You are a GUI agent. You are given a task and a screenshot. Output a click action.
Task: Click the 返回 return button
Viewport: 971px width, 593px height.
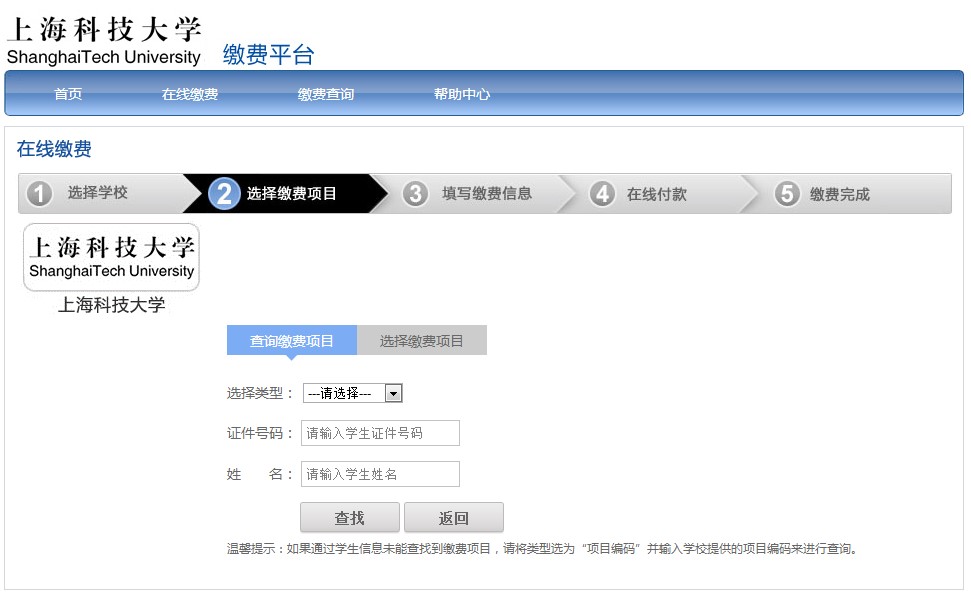(x=453, y=517)
